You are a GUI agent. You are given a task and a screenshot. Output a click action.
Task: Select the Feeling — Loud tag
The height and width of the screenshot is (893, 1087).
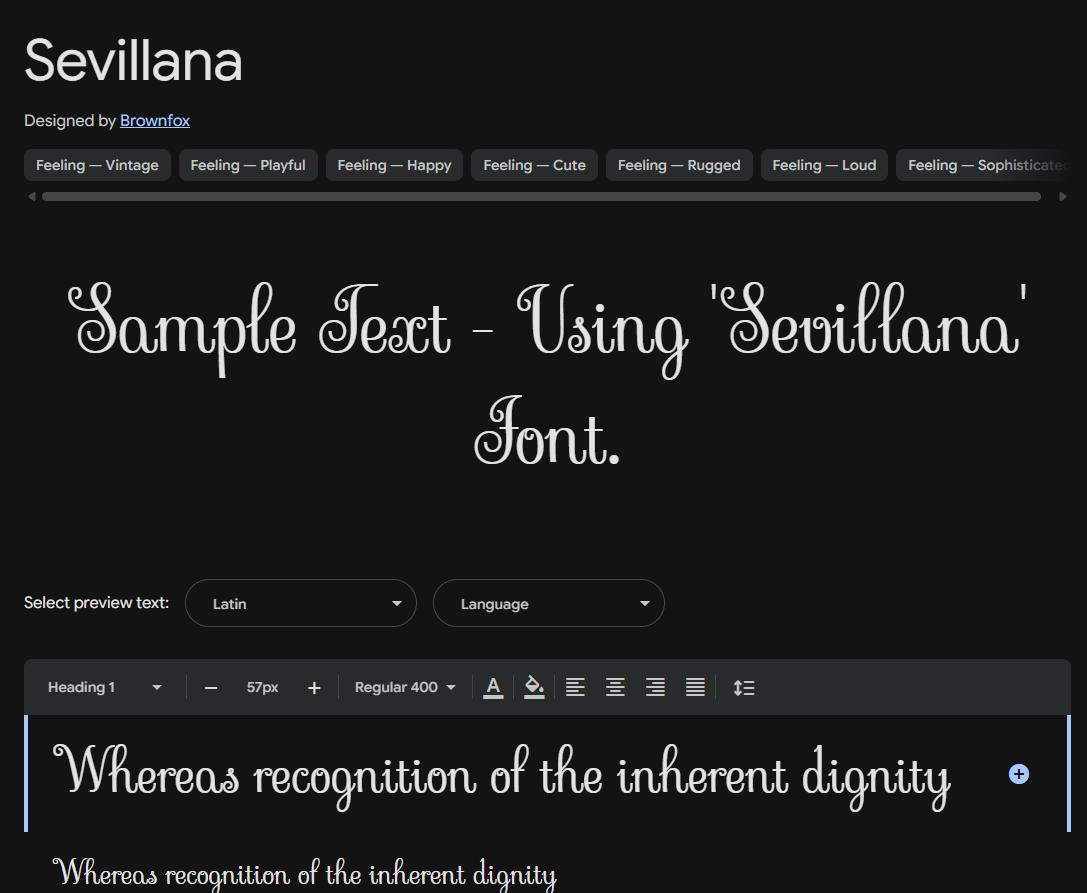coord(824,165)
